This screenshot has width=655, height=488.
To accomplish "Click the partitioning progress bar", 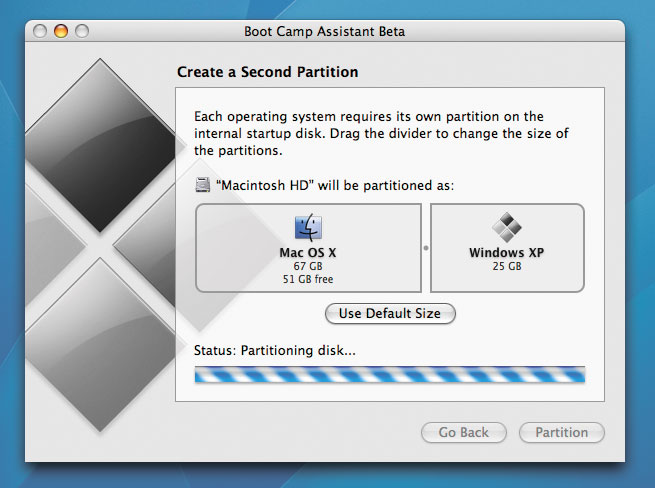I will point(390,374).
